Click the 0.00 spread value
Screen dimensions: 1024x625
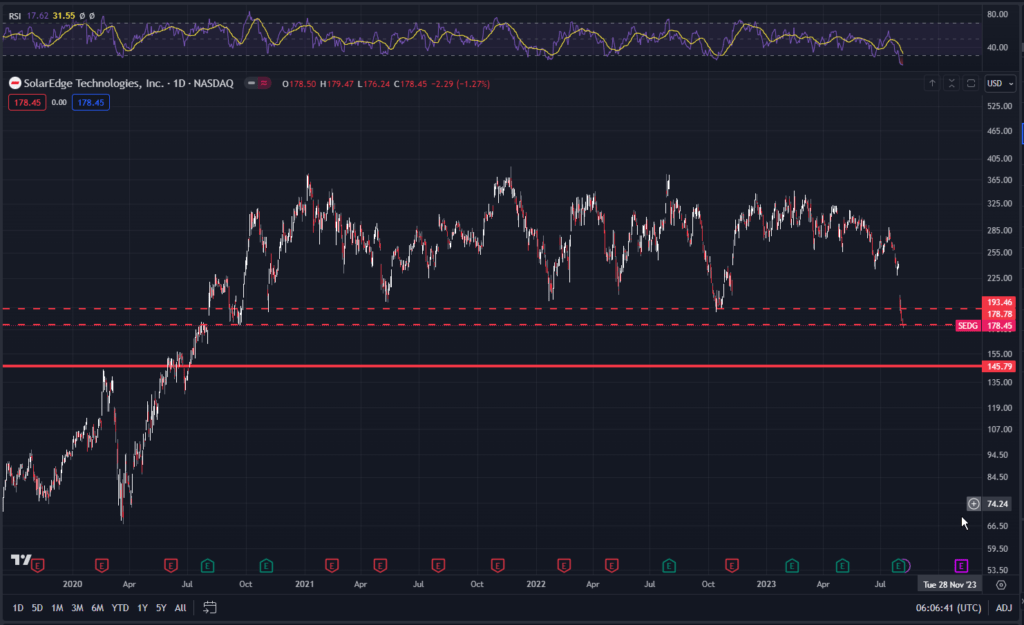pyautogui.click(x=59, y=103)
